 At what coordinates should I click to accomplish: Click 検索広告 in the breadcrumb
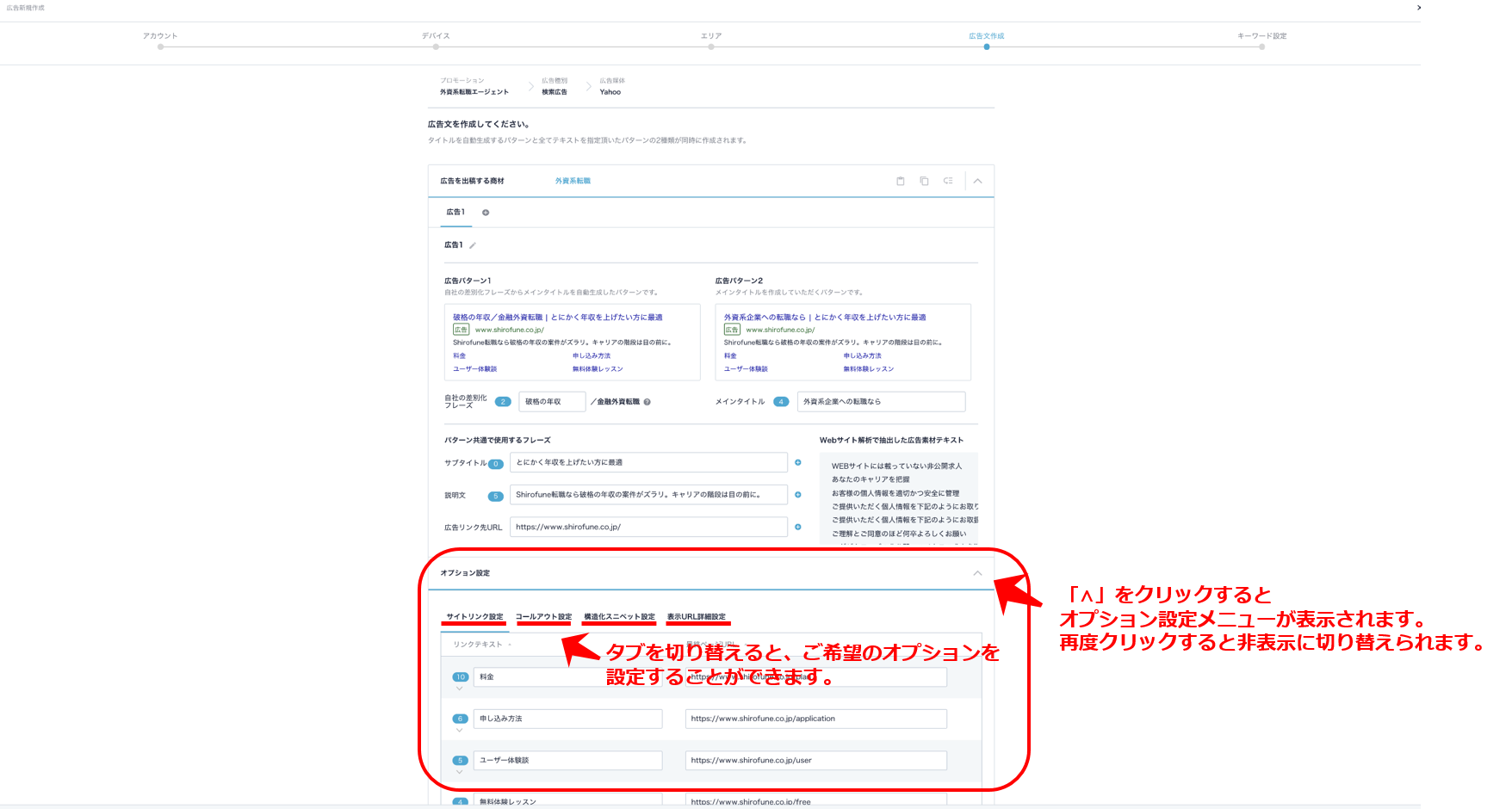[x=555, y=92]
